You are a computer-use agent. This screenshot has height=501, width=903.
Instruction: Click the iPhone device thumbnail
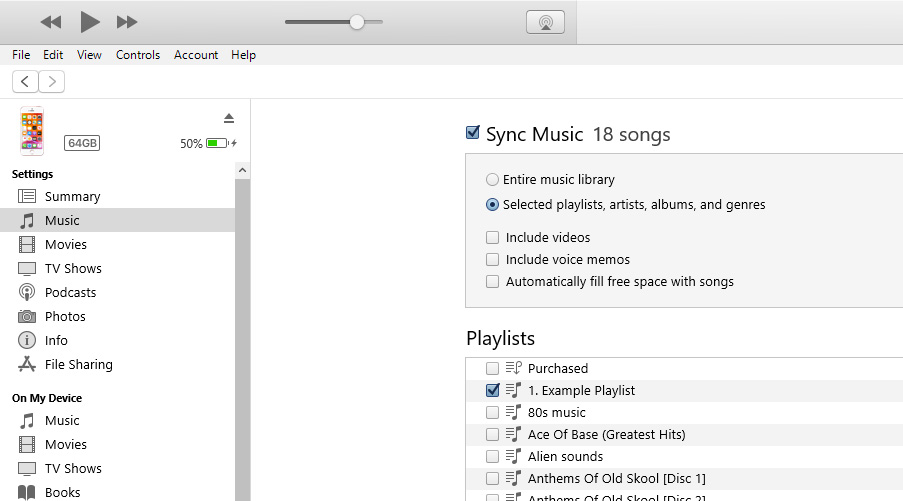(32, 131)
